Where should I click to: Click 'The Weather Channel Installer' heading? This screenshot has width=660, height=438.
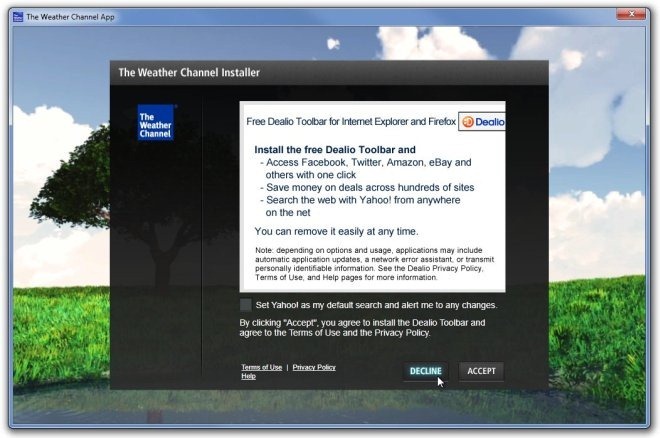tap(189, 72)
